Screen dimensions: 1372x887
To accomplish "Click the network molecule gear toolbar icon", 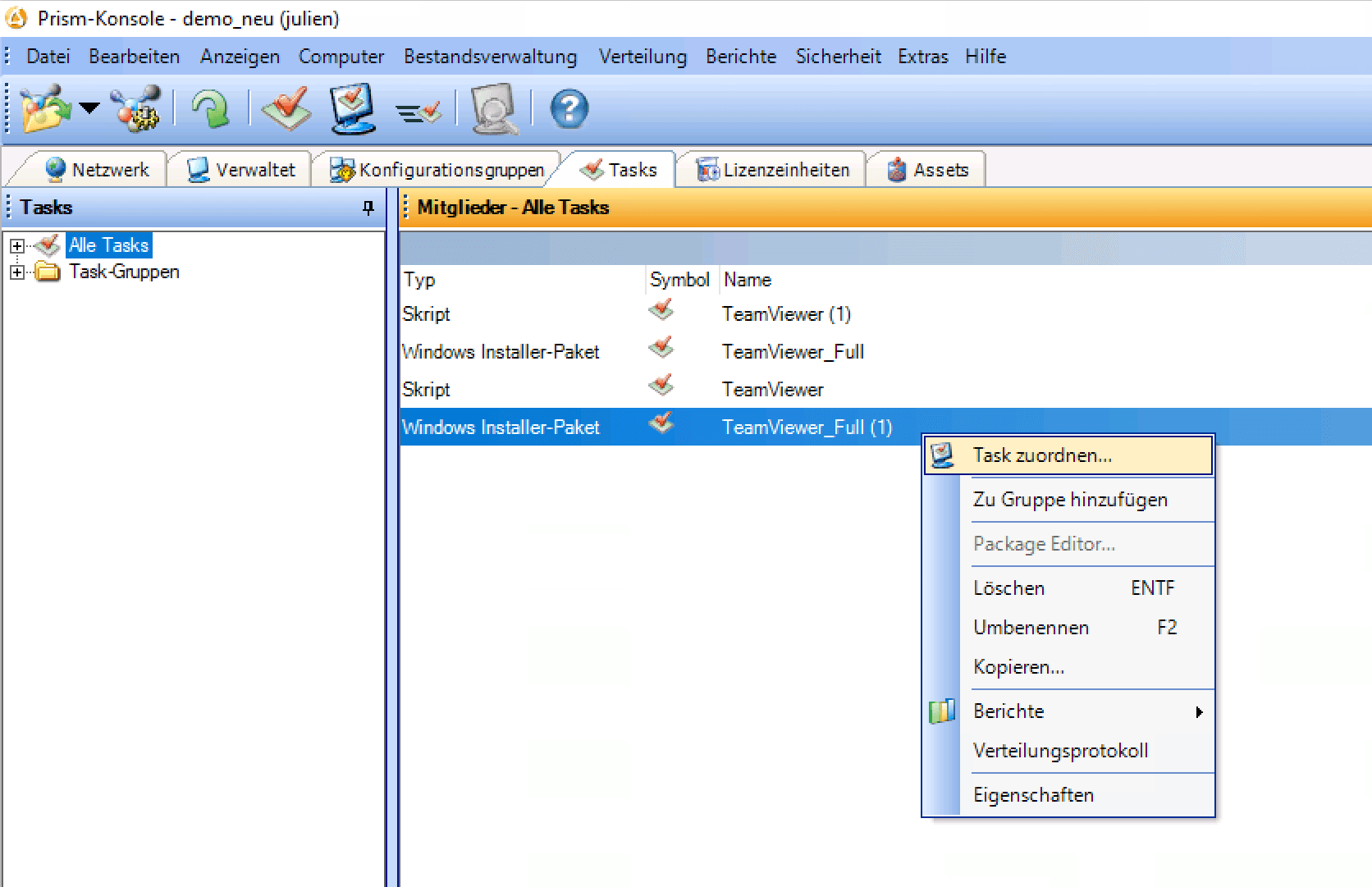I will (137, 109).
